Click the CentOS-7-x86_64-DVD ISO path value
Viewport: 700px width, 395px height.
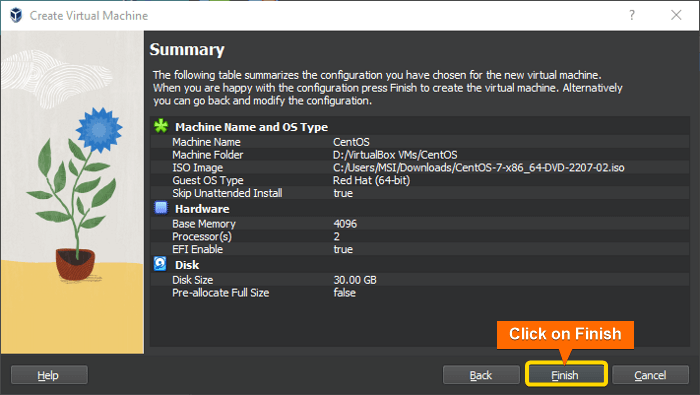pyautogui.click(x=479, y=167)
